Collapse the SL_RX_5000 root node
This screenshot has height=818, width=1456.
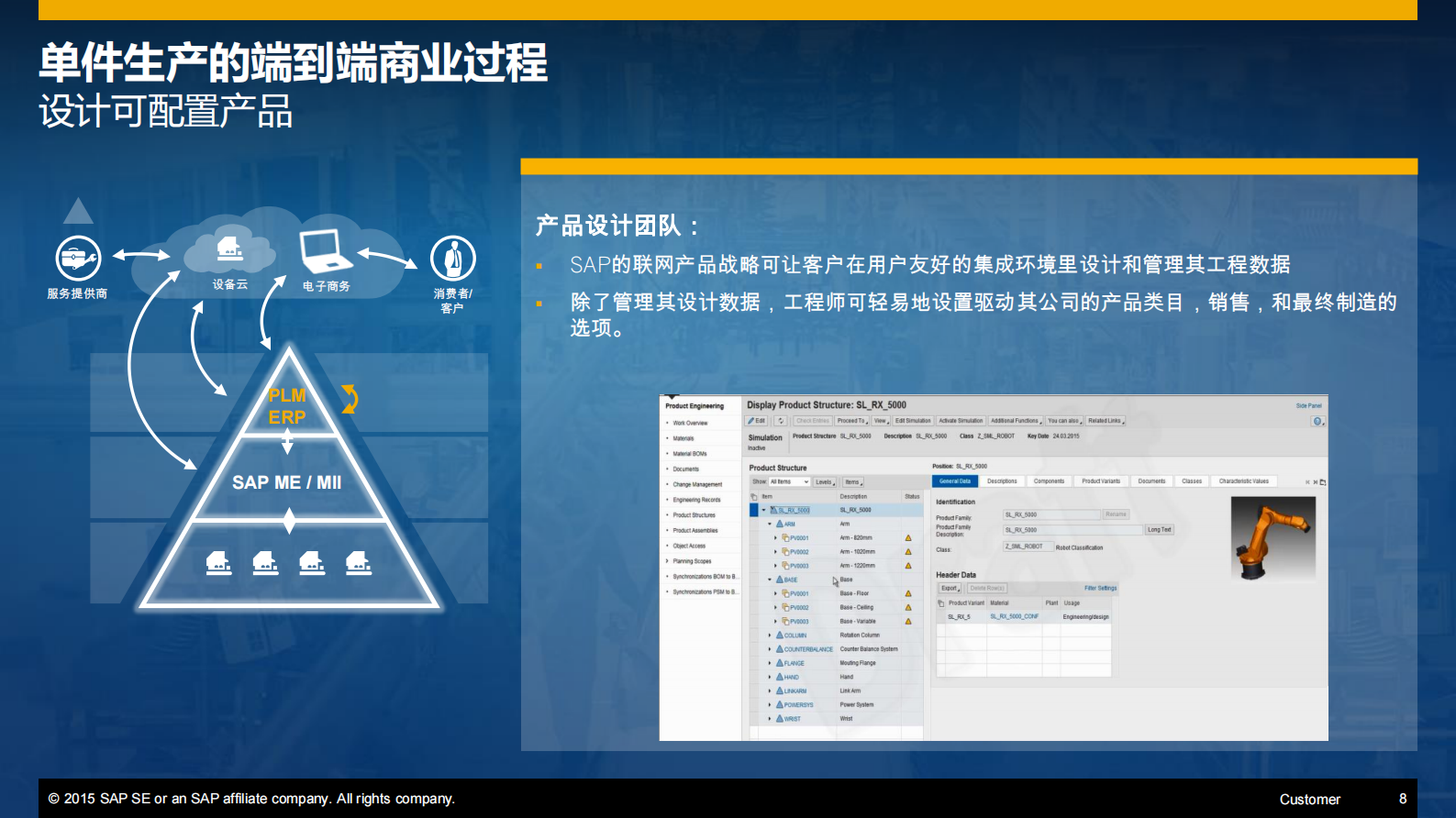click(763, 510)
